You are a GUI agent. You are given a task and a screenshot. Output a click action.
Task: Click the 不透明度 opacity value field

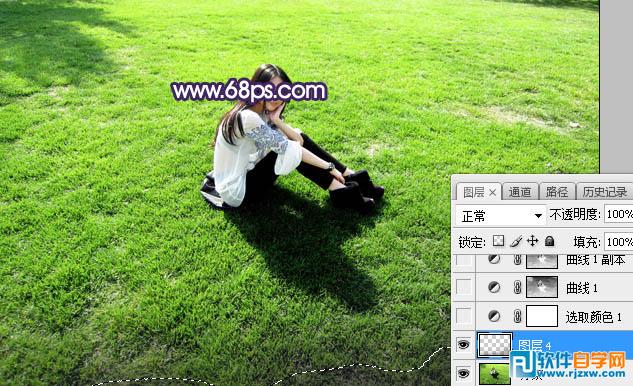618,214
